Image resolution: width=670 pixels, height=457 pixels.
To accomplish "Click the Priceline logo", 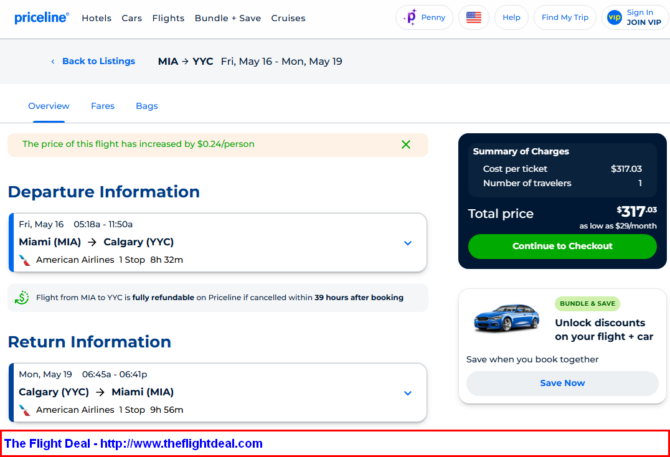I will (41, 18).
